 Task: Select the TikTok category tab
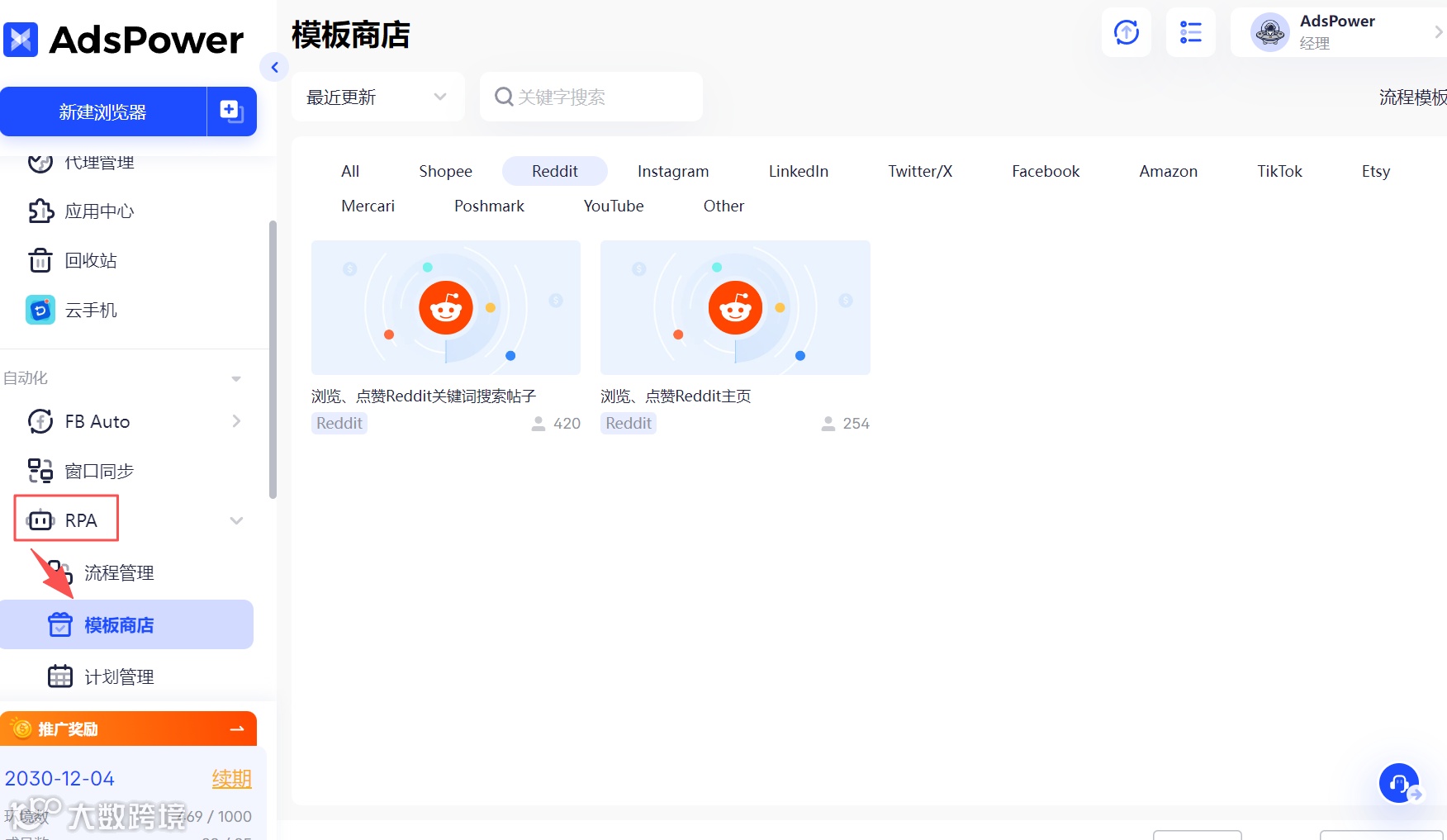click(x=1279, y=171)
